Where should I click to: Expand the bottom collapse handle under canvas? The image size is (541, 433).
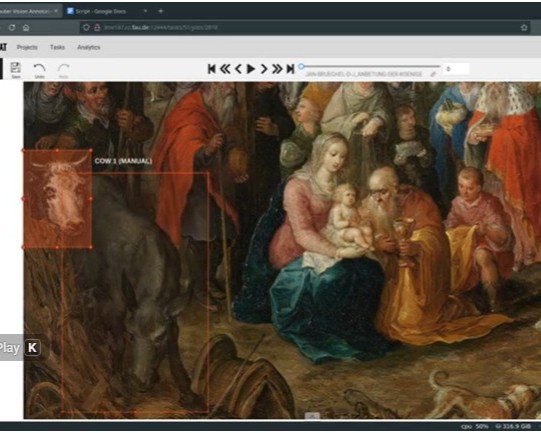[312, 416]
